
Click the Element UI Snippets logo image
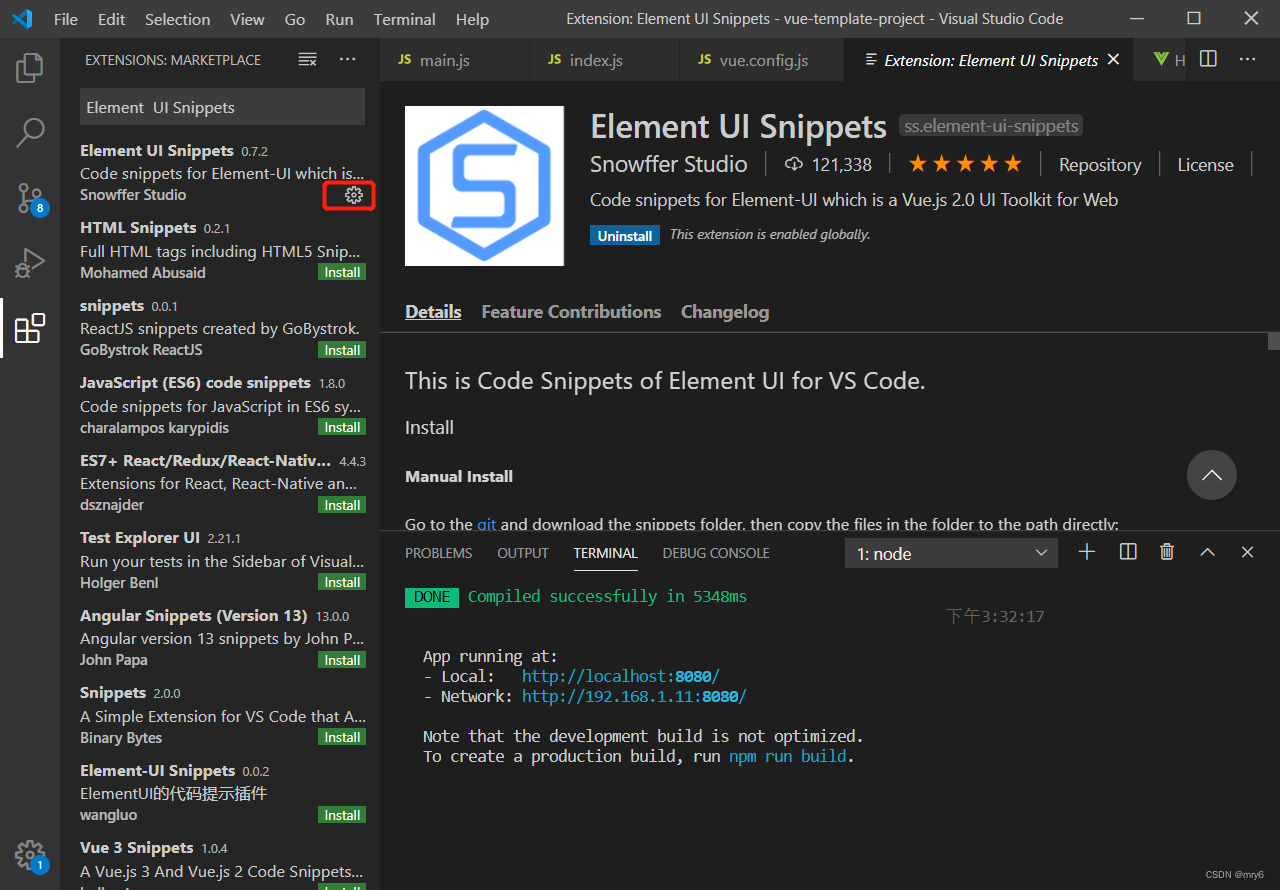coord(484,186)
